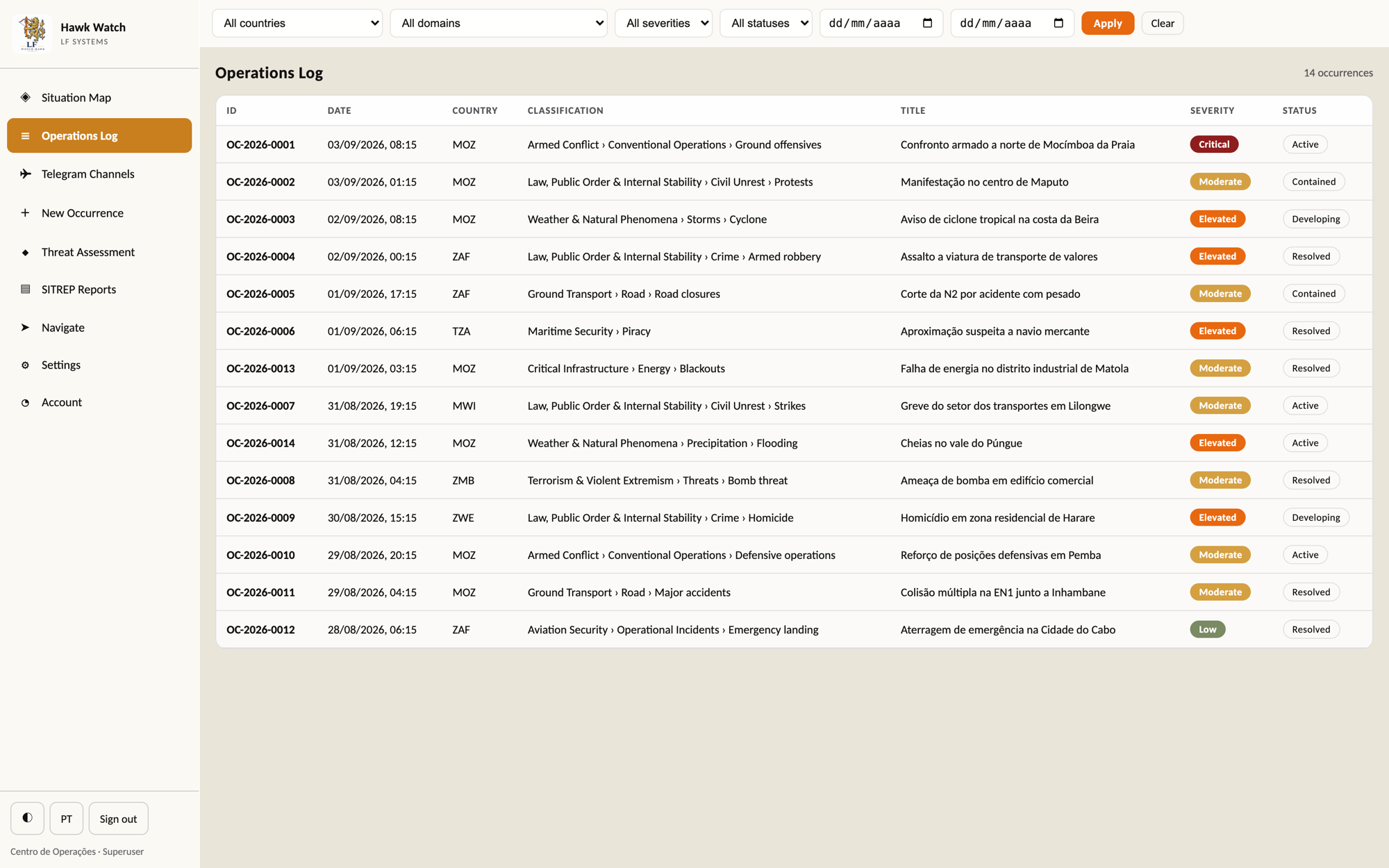This screenshot has height=868, width=1389.
Task: Open the All severities dropdown
Action: (x=663, y=23)
